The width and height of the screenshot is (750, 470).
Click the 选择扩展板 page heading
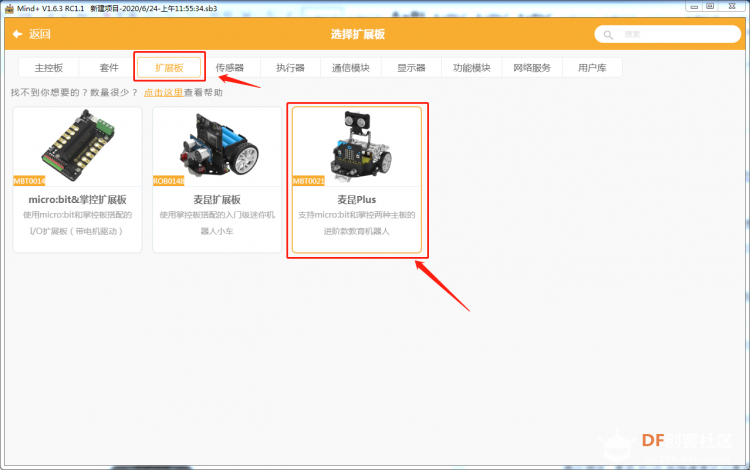click(358, 34)
